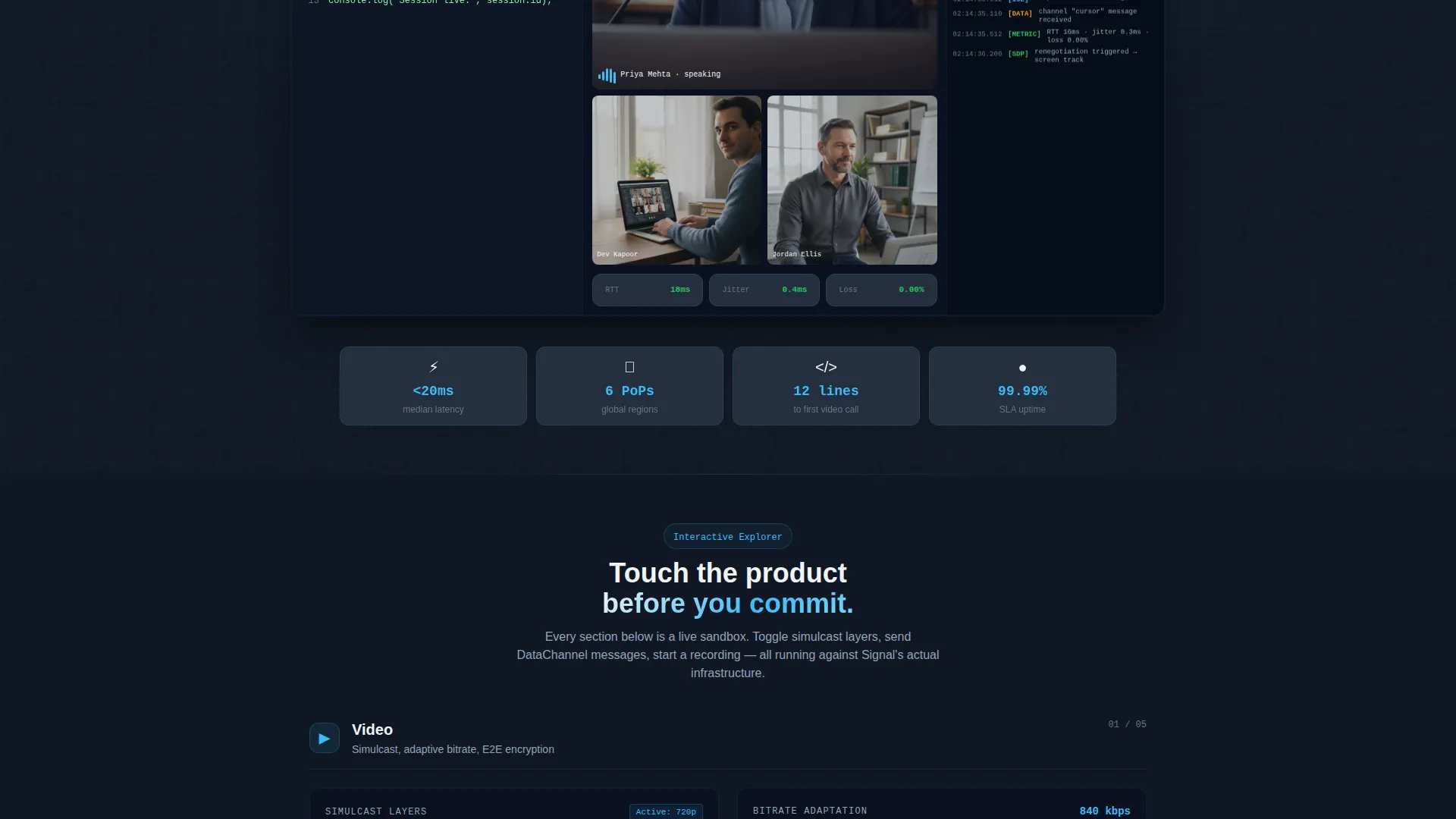Click the Video section heading
Viewport: 1456px width, 819px height.
(x=372, y=730)
